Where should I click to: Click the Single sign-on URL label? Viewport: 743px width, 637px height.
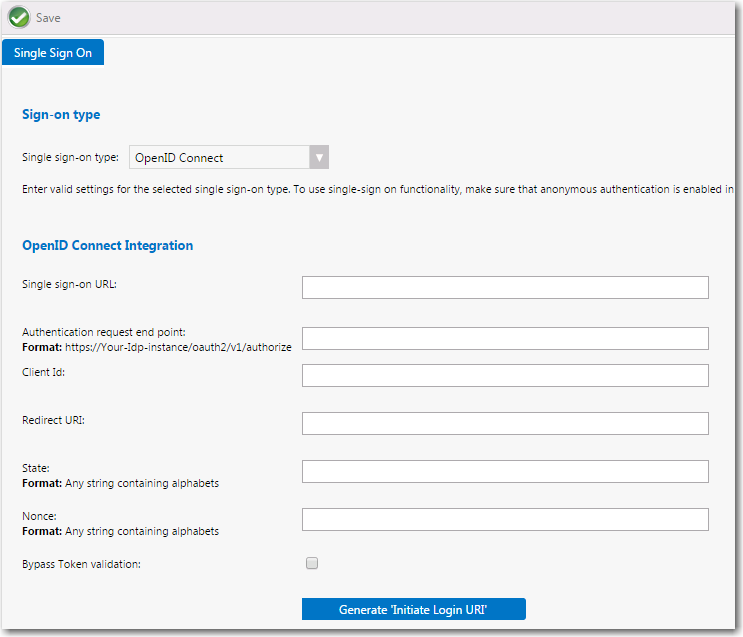(x=69, y=284)
